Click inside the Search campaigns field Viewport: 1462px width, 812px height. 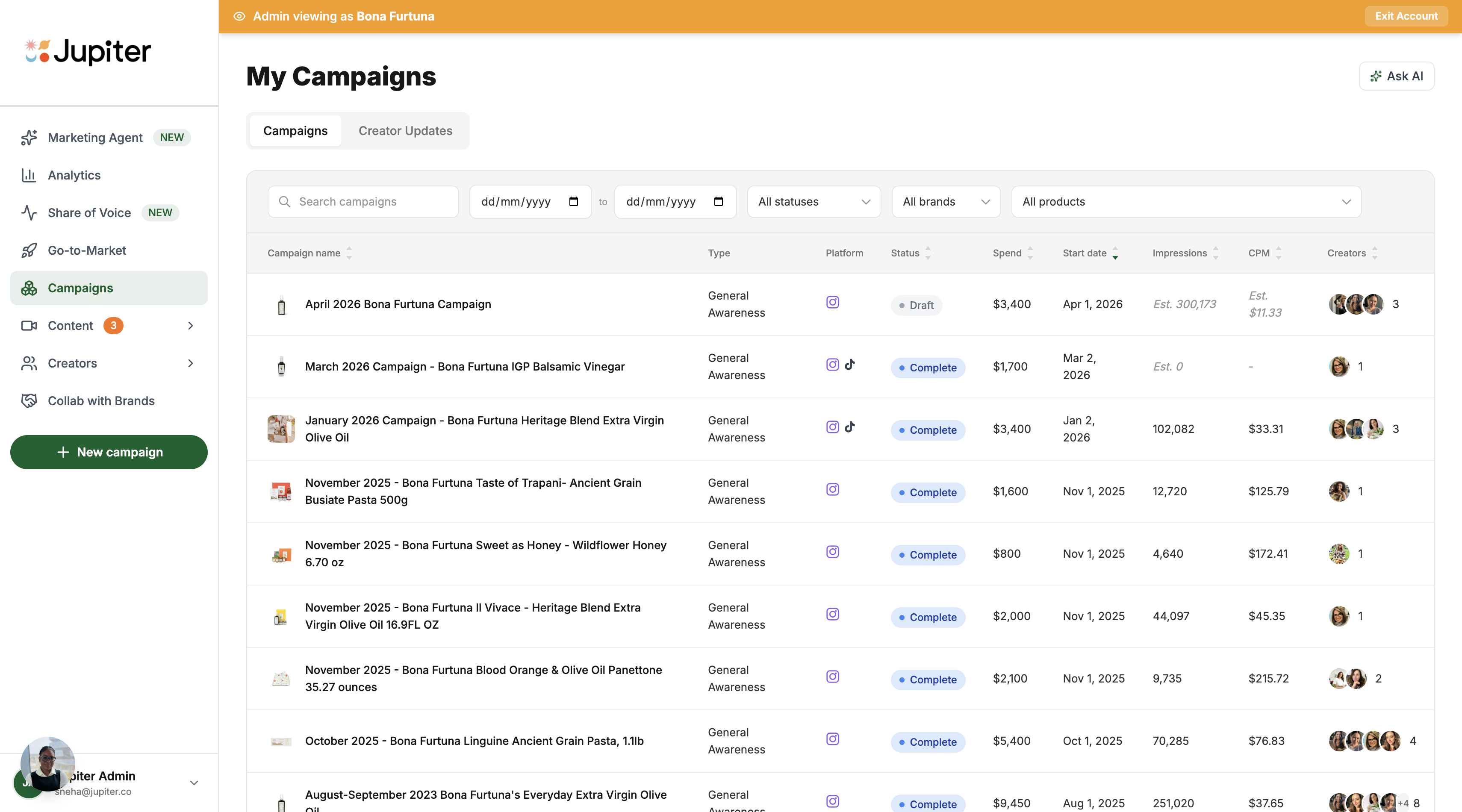pyautogui.click(x=363, y=201)
